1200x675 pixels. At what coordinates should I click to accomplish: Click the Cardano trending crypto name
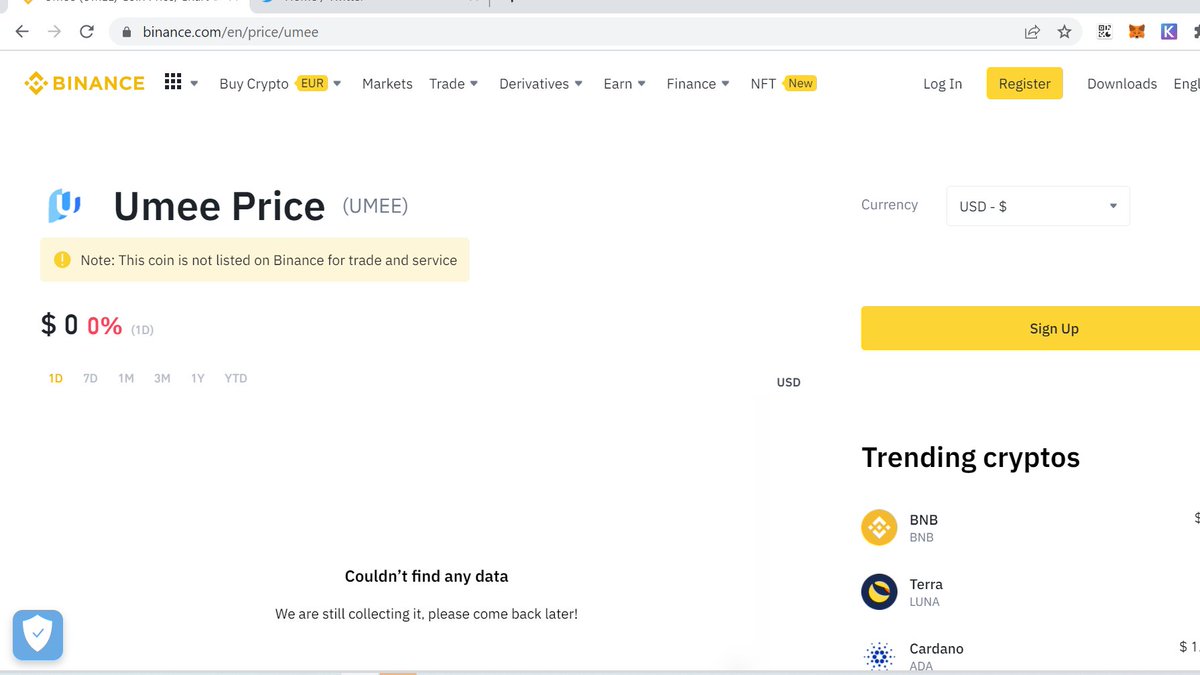[936, 649]
